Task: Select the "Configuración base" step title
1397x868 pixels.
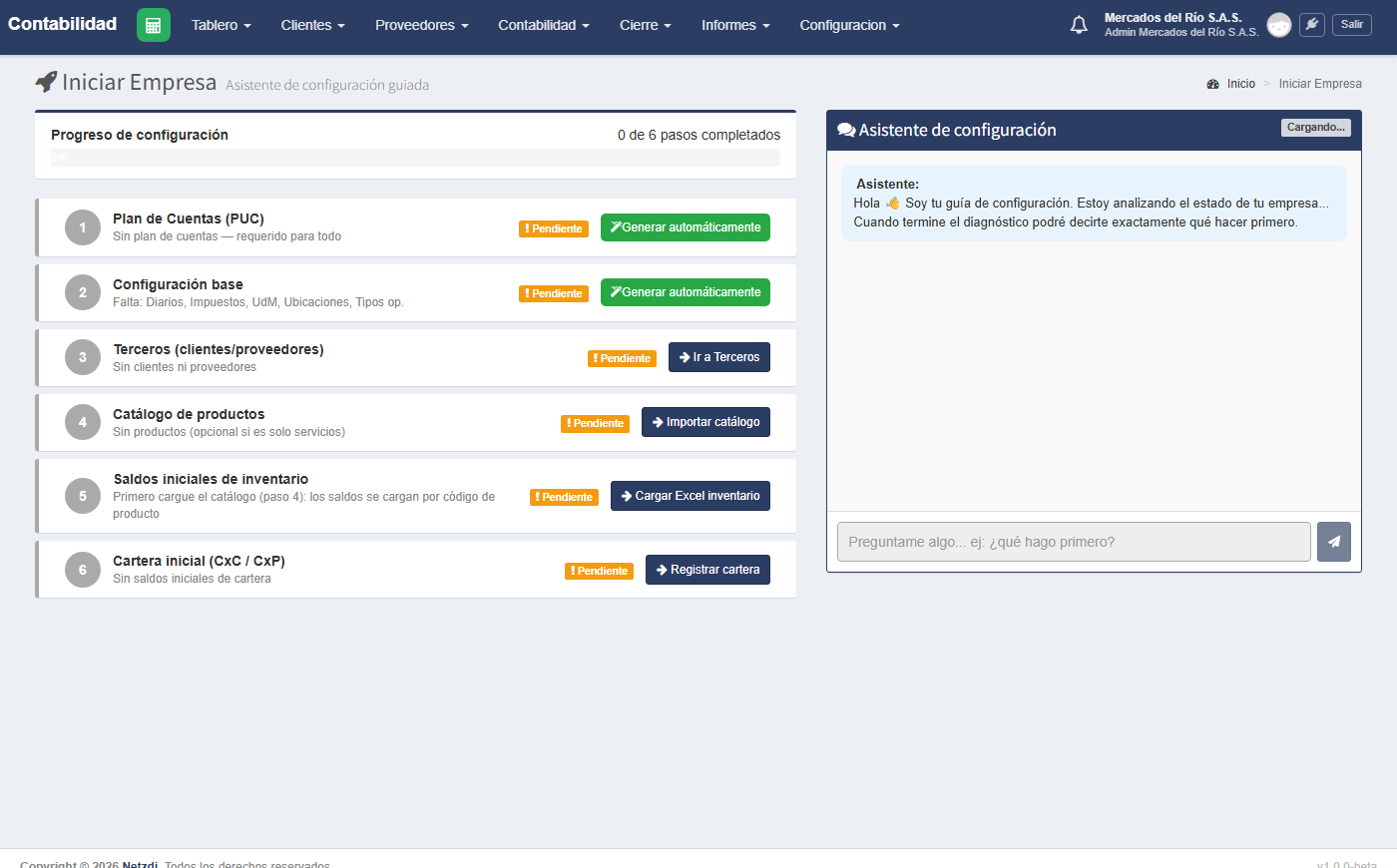Action: (x=178, y=284)
